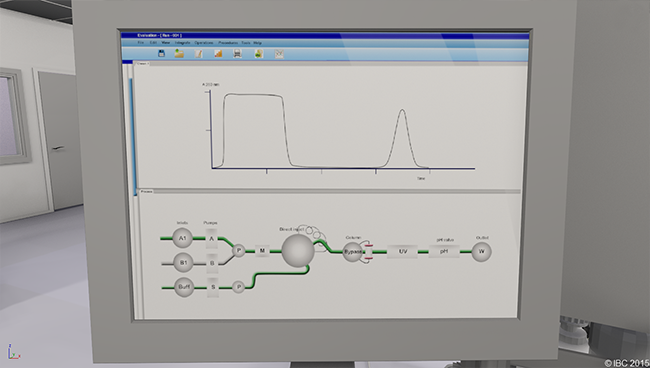The image size is (650, 368).
Task: Click the green report toolbar icon
Action: pos(259,53)
